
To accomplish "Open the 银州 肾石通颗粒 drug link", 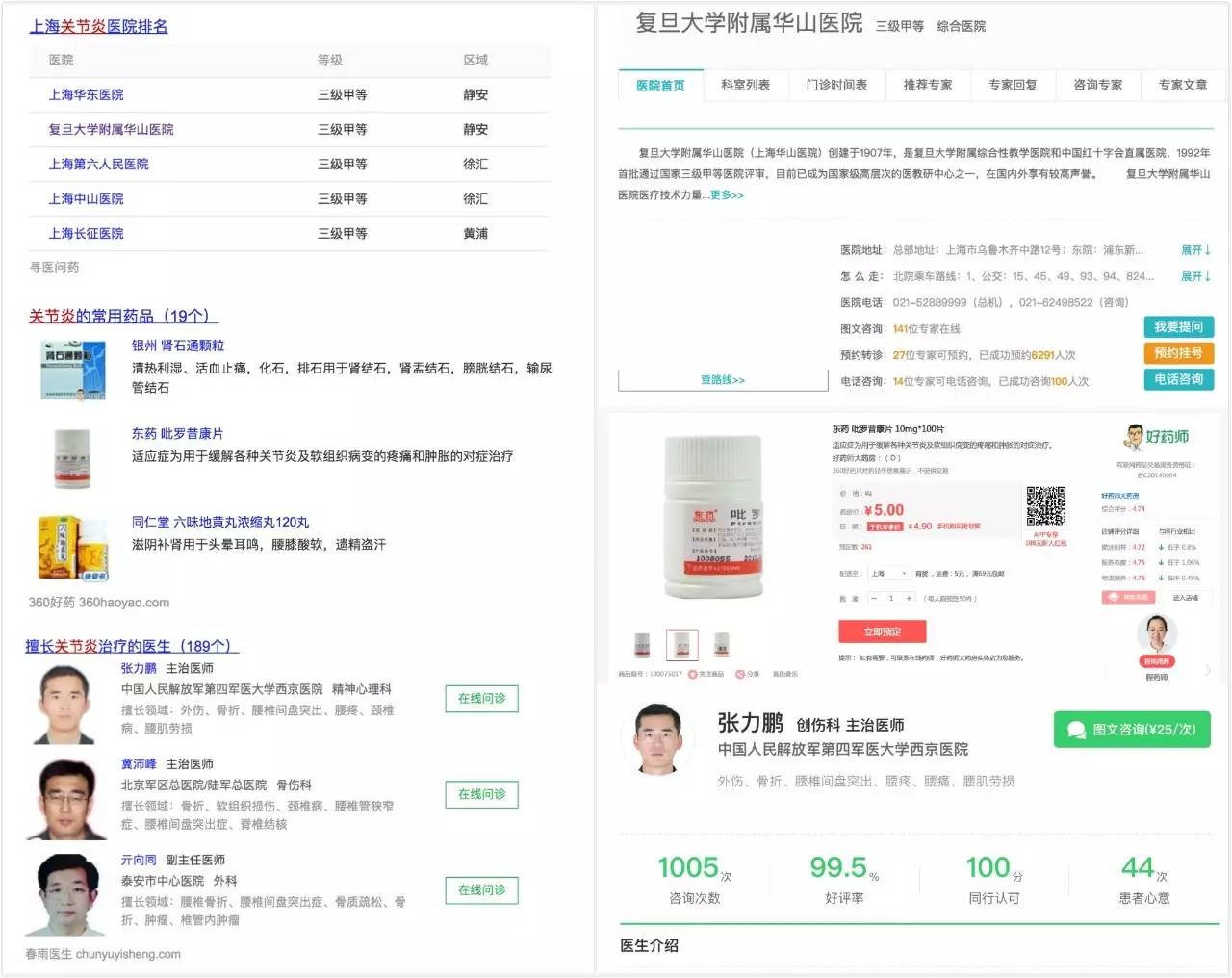I will tap(178, 346).
